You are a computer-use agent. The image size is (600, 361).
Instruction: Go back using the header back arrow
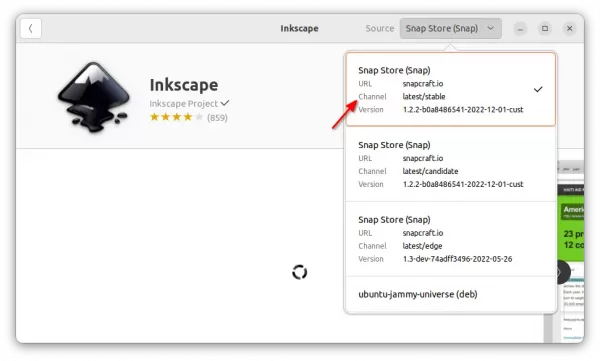(x=31, y=28)
